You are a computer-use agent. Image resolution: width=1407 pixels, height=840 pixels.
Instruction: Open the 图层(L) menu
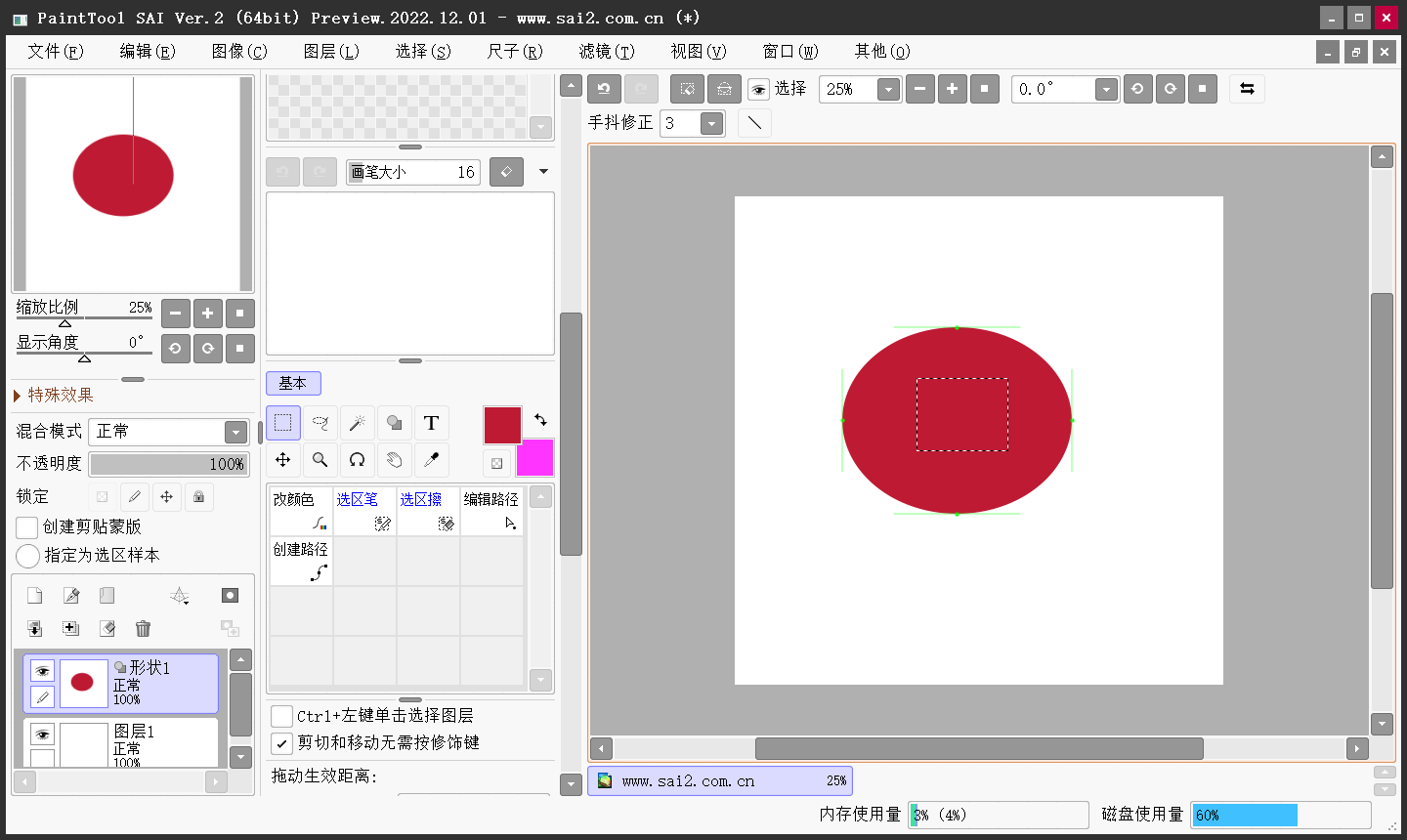(331, 51)
